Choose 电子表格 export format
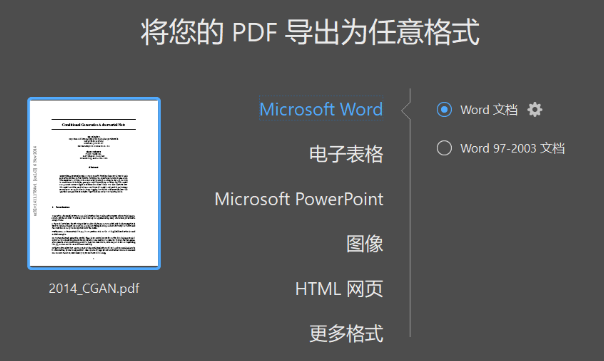This screenshot has width=604, height=361. pyautogui.click(x=346, y=154)
